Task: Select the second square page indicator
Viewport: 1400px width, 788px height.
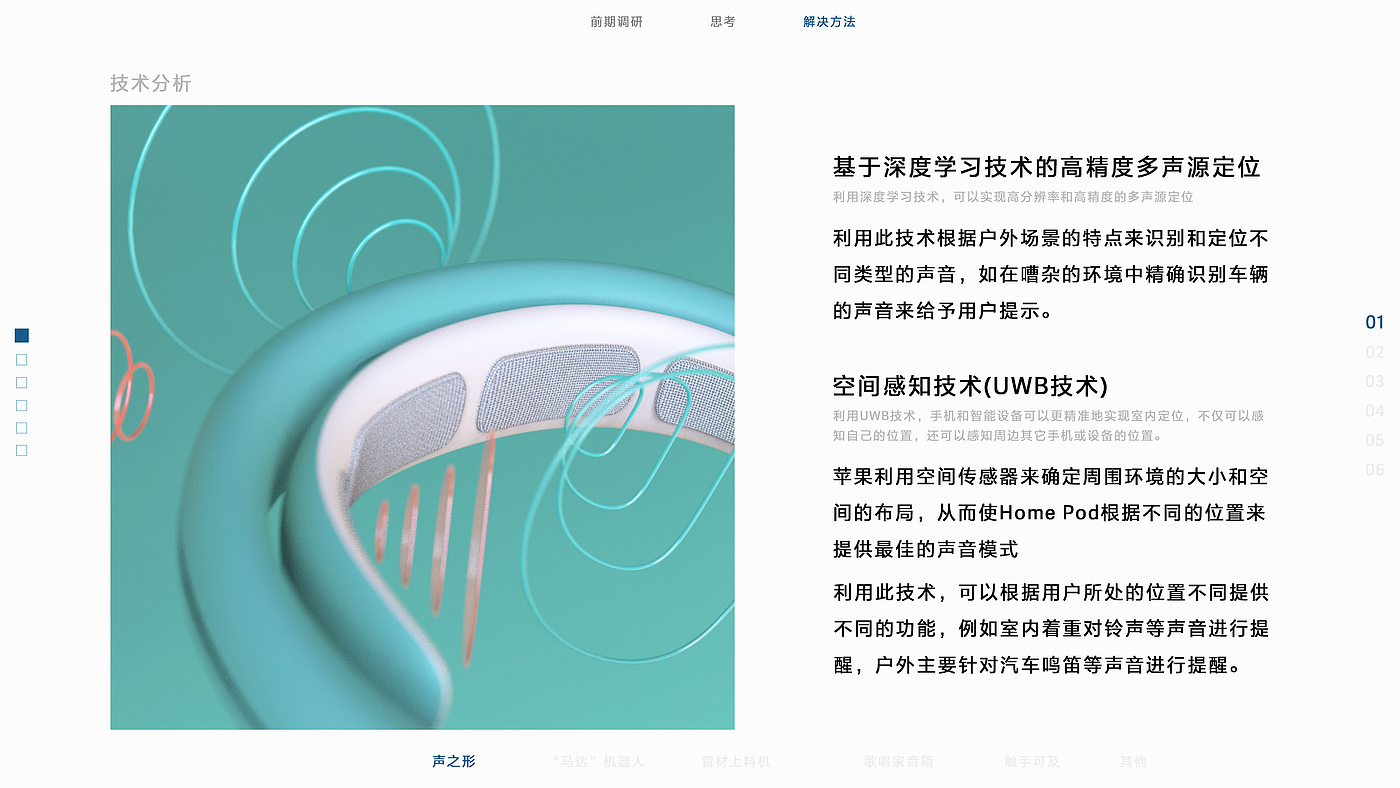Action: 22,360
